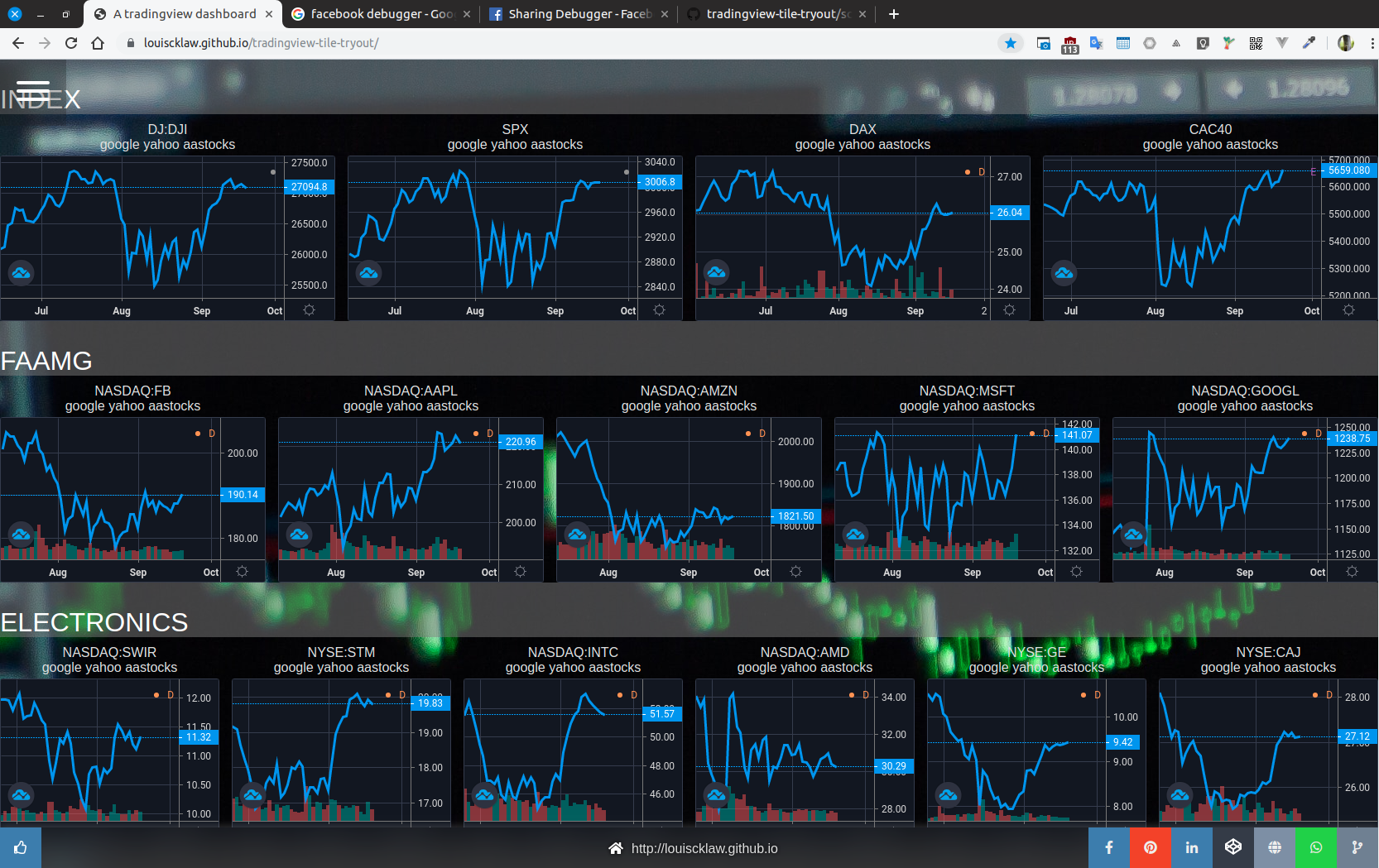The height and width of the screenshot is (868, 1379).
Task: Open yahoo link under SPX
Action: (515, 145)
